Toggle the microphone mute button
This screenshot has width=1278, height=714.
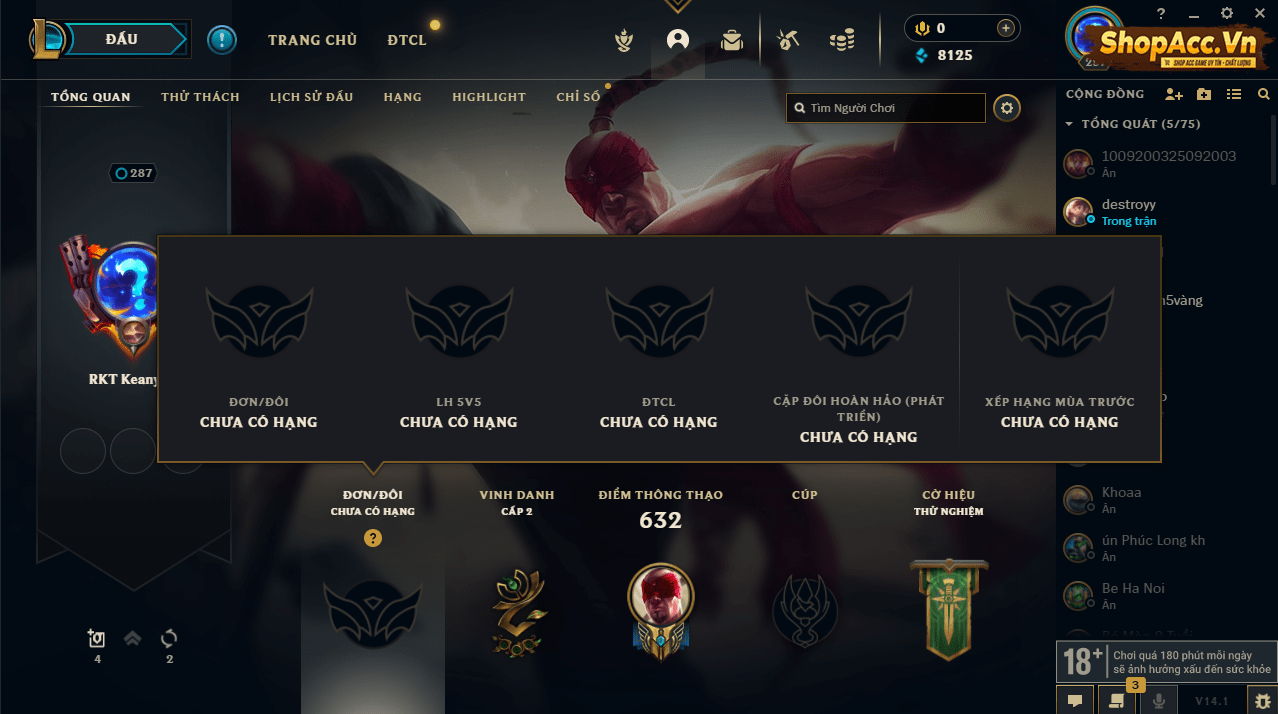[1160, 701]
